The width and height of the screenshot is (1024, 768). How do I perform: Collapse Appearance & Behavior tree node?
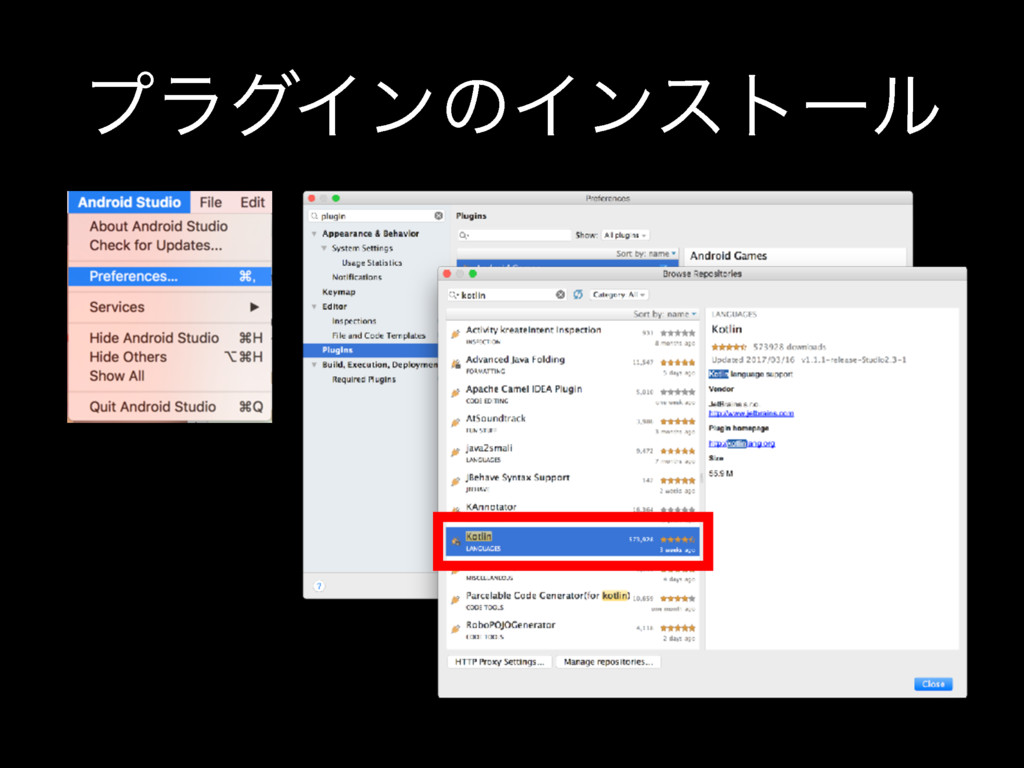[x=314, y=234]
